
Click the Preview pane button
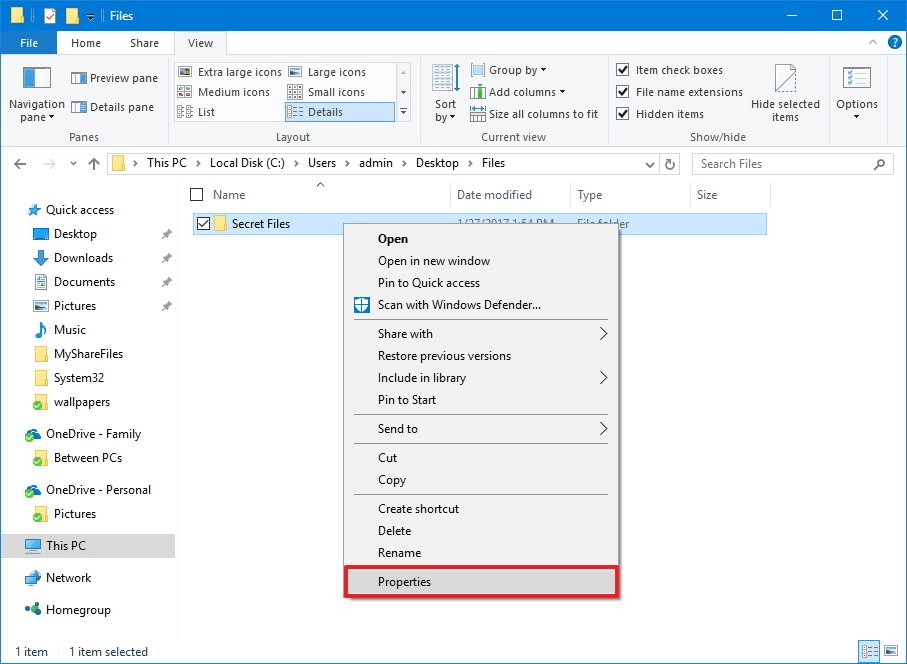(x=115, y=78)
